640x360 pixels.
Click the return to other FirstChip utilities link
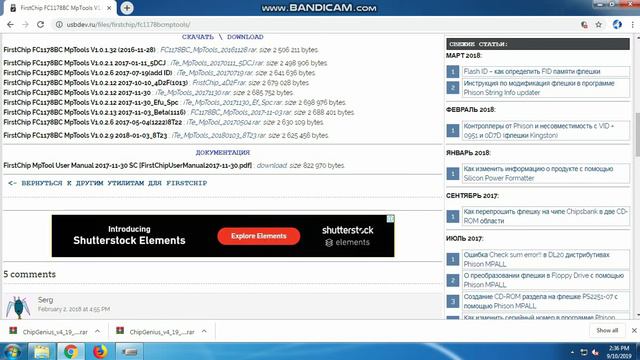coord(108,183)
